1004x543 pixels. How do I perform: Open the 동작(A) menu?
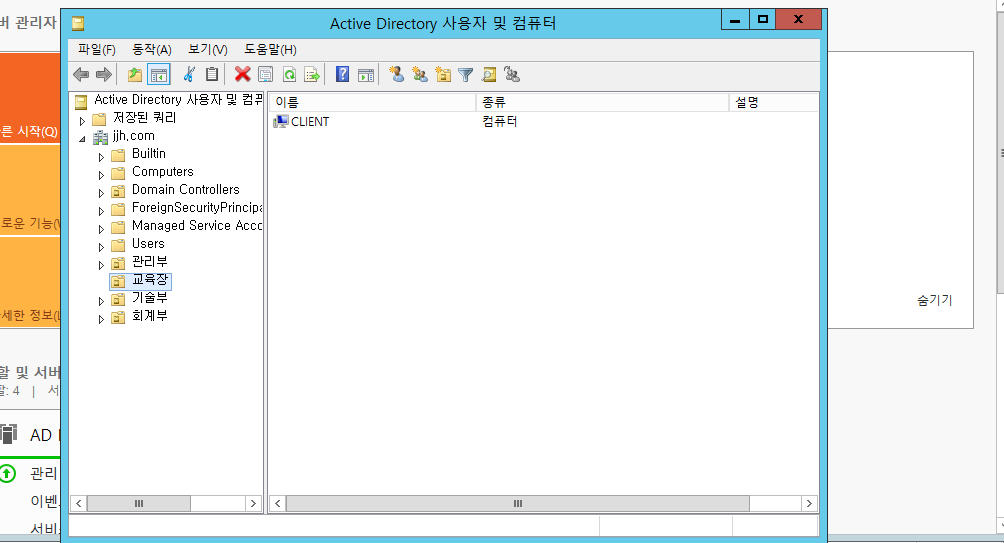click(152, 49)
